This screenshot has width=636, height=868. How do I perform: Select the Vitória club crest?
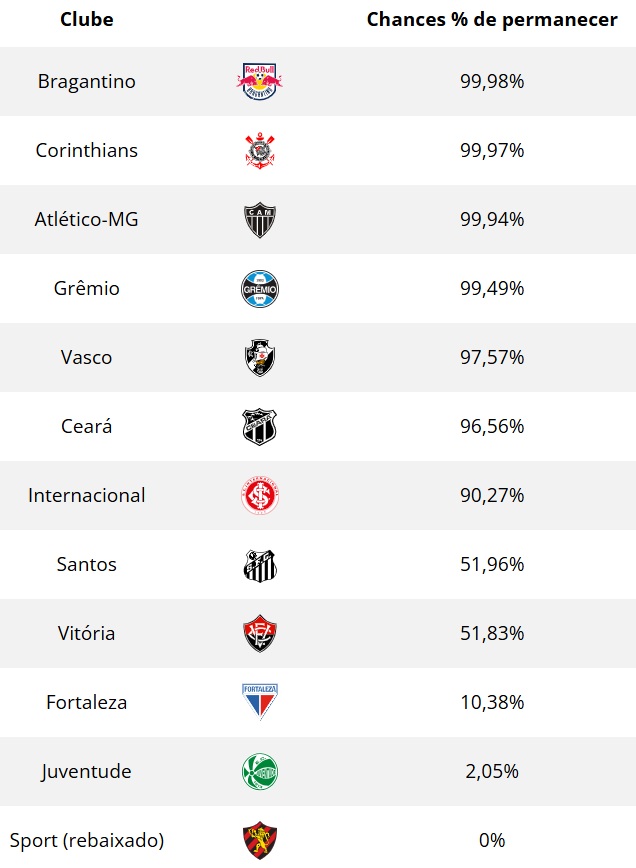260,634
